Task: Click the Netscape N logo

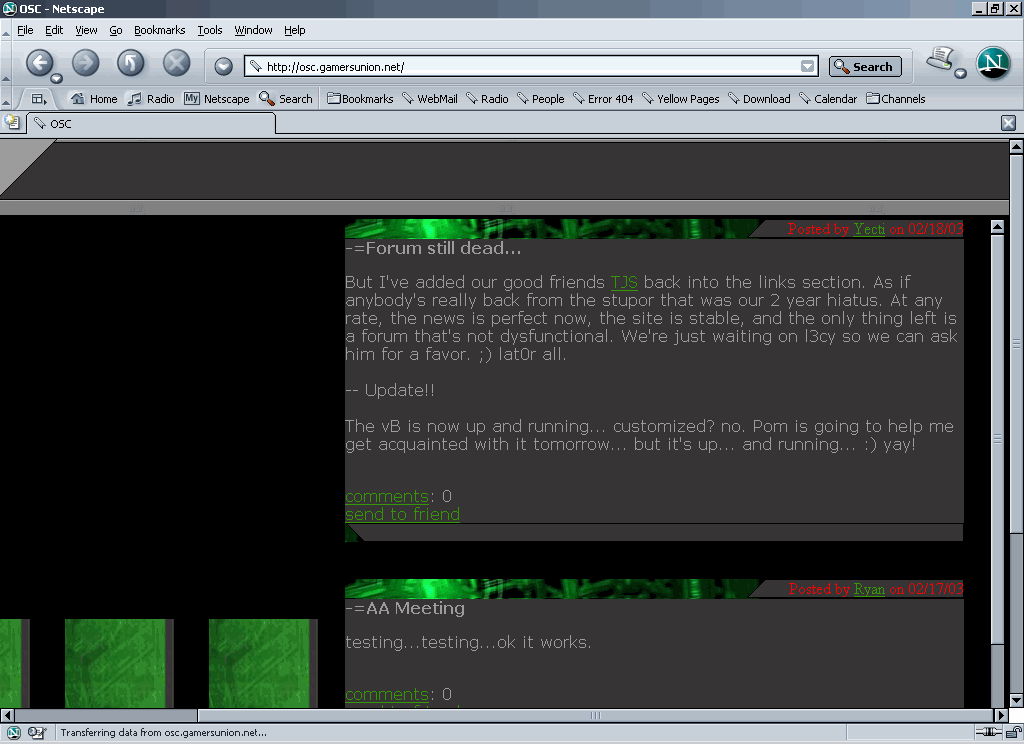Action: pyautogui.click(x=993, y=63)
